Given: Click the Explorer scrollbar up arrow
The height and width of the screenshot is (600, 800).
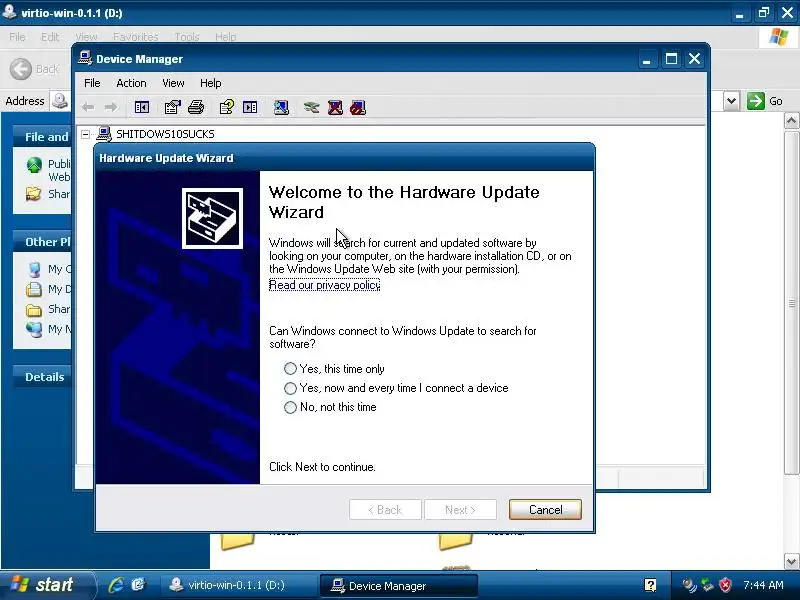Looking at the screenshot, I should pos(791,121).
